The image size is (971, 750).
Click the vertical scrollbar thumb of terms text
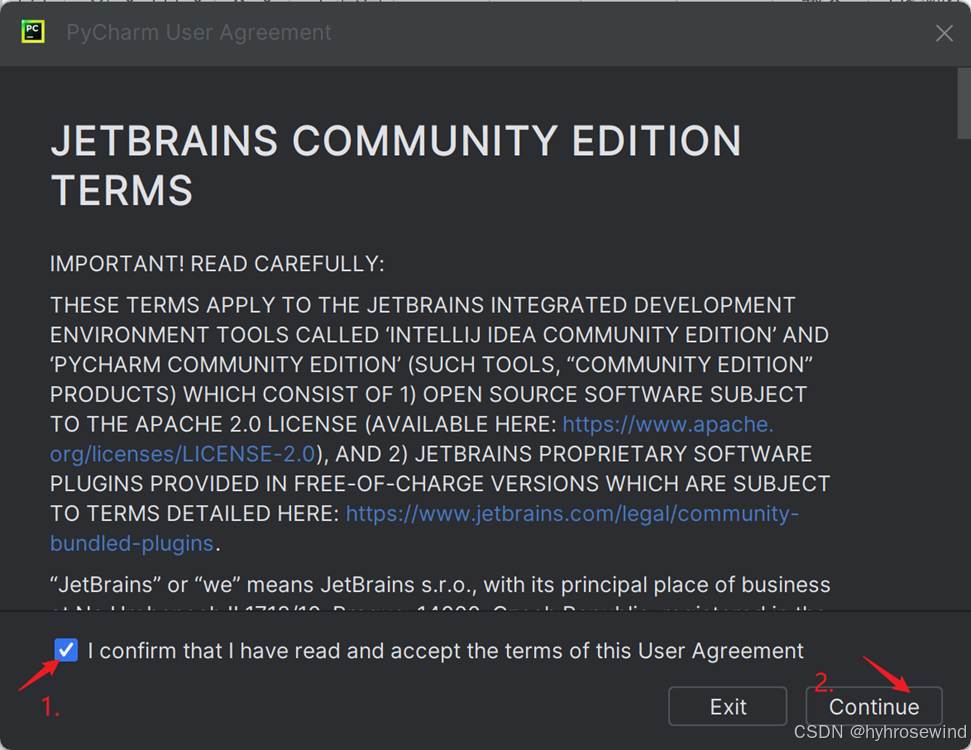pos(964,103)
